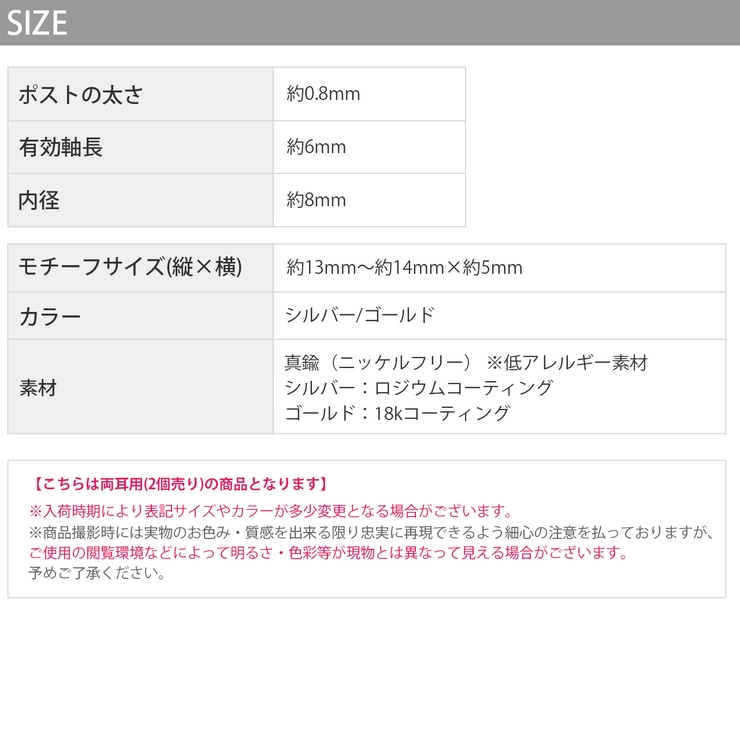Click the 商品撮影時には gray notice line
The image size is (740, 740).
(371, 532)
